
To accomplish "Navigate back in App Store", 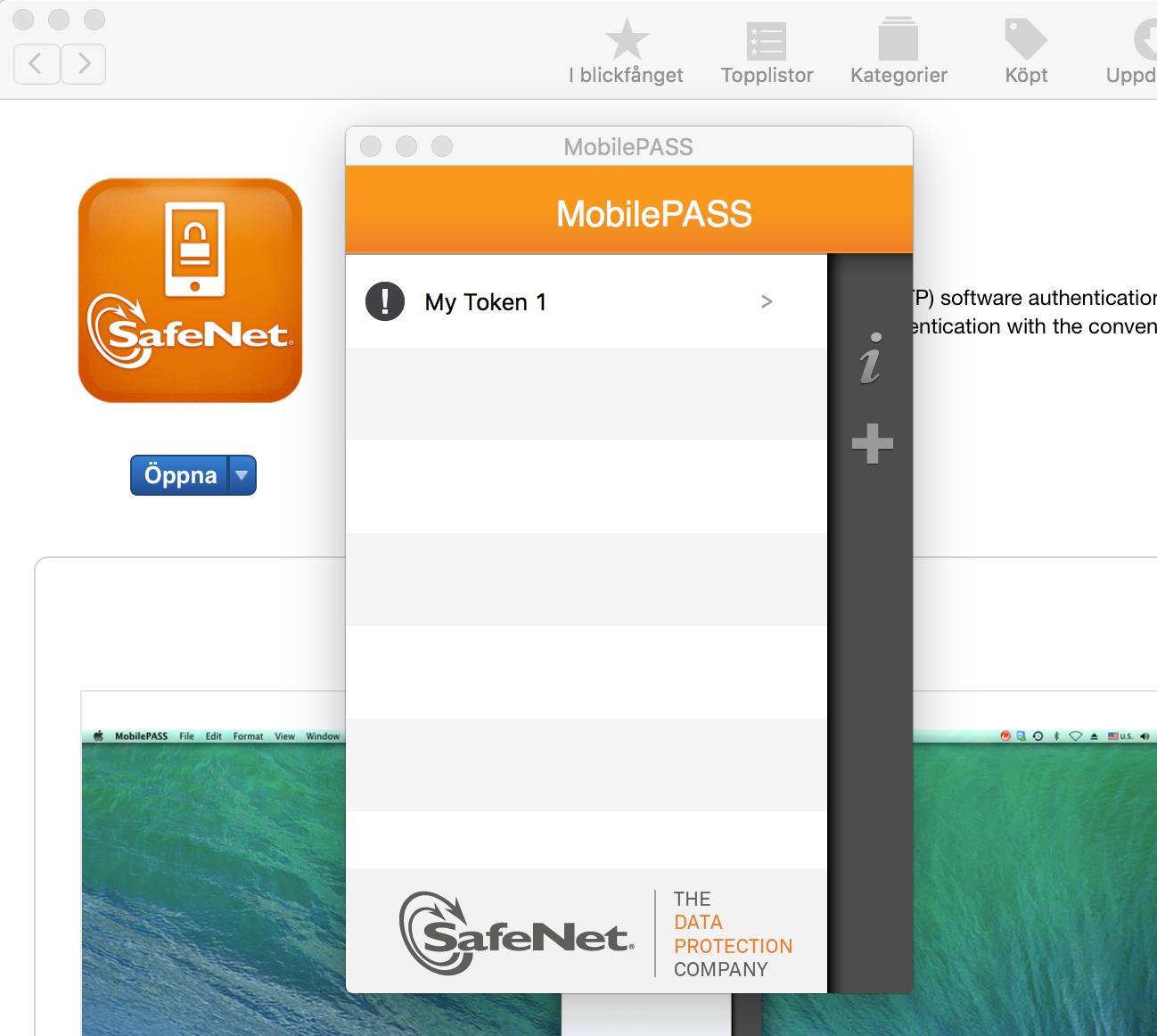I will coord(37,63).
